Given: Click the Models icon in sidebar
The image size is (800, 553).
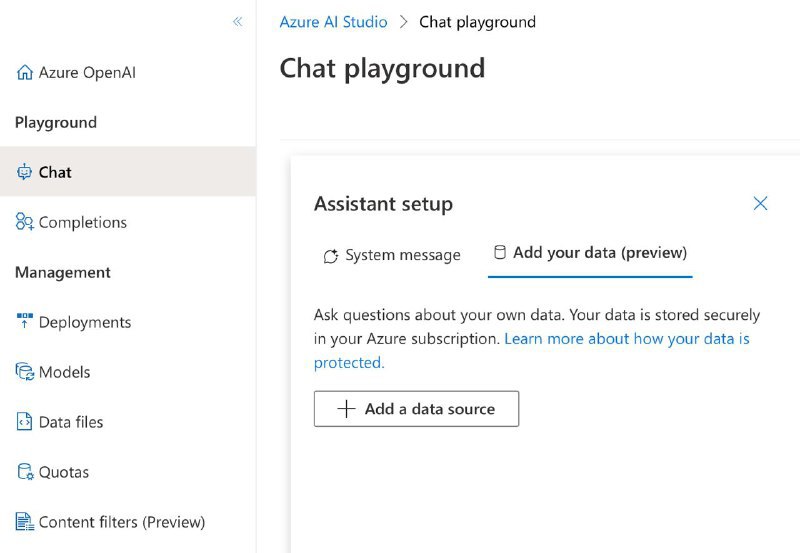Looking at the screenshot, I should point(25,372).
